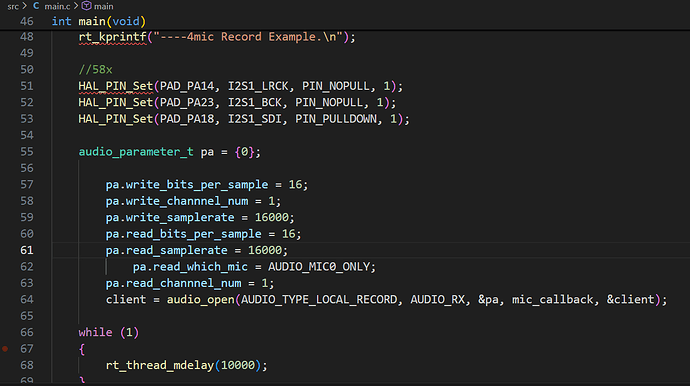
Task: Click PAD_PA14 on line 51
Action: pyautogui.click(x=187, y=86)
